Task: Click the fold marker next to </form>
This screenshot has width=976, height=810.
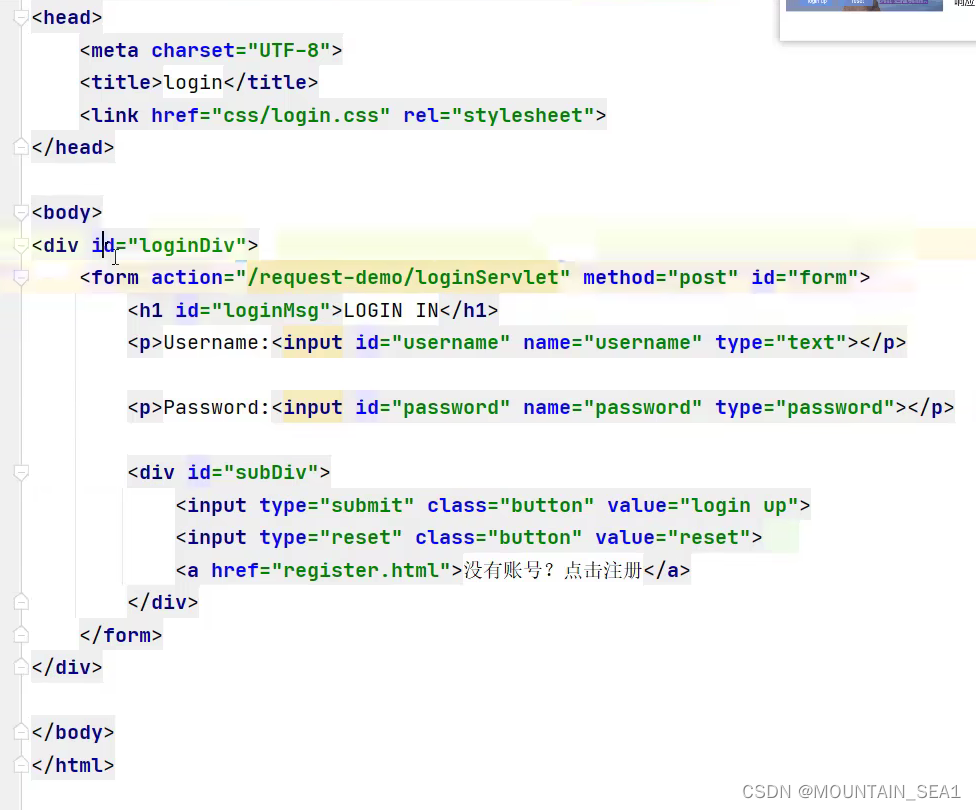Action: pos(20,635)
